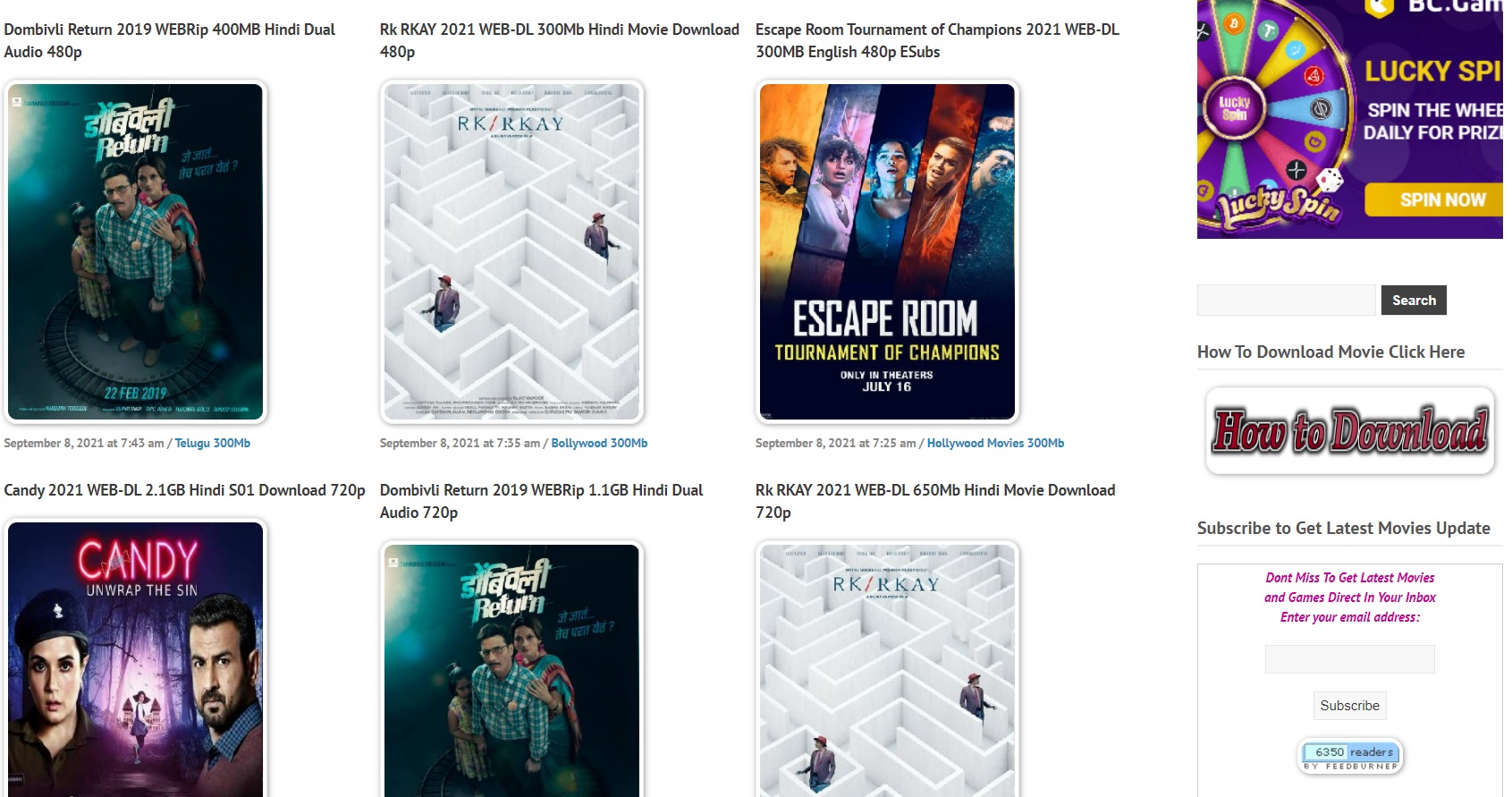Open Dombivli Return 1.1GB 720p title link
This screenshot has height=797, width=1512.
pos(541,501)
